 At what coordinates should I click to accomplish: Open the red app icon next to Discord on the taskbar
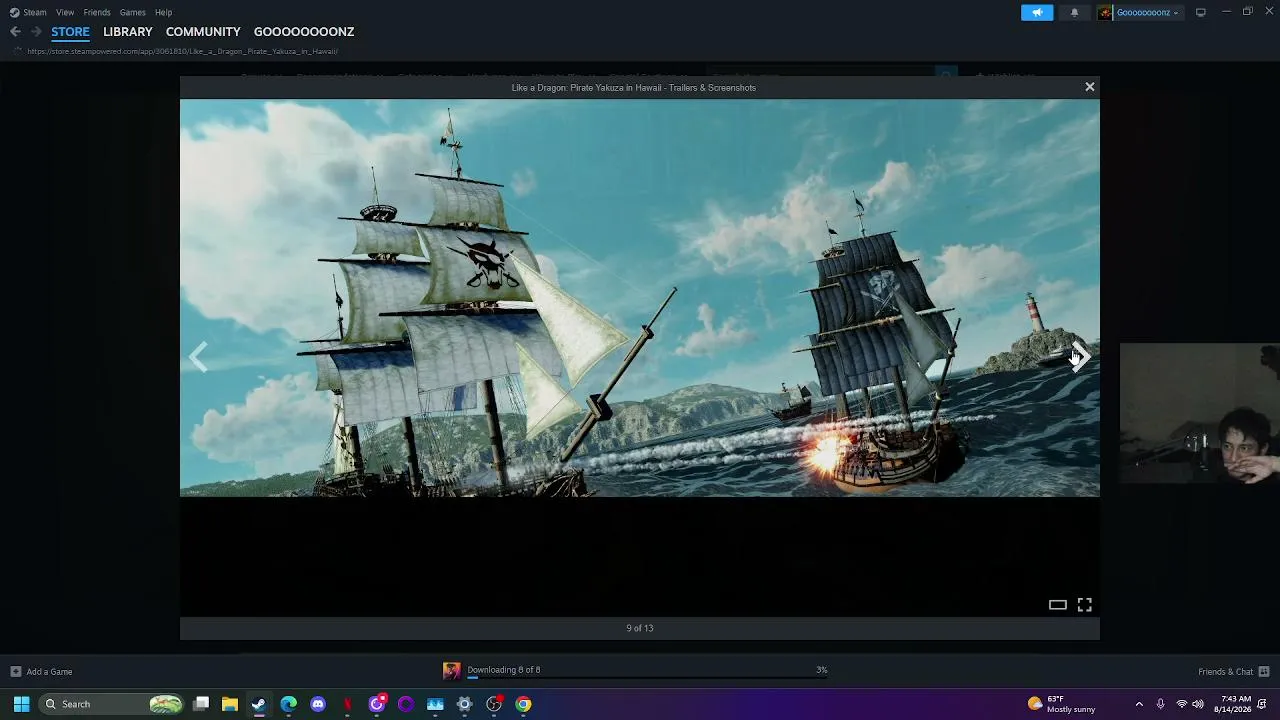[x=347, y=704]
